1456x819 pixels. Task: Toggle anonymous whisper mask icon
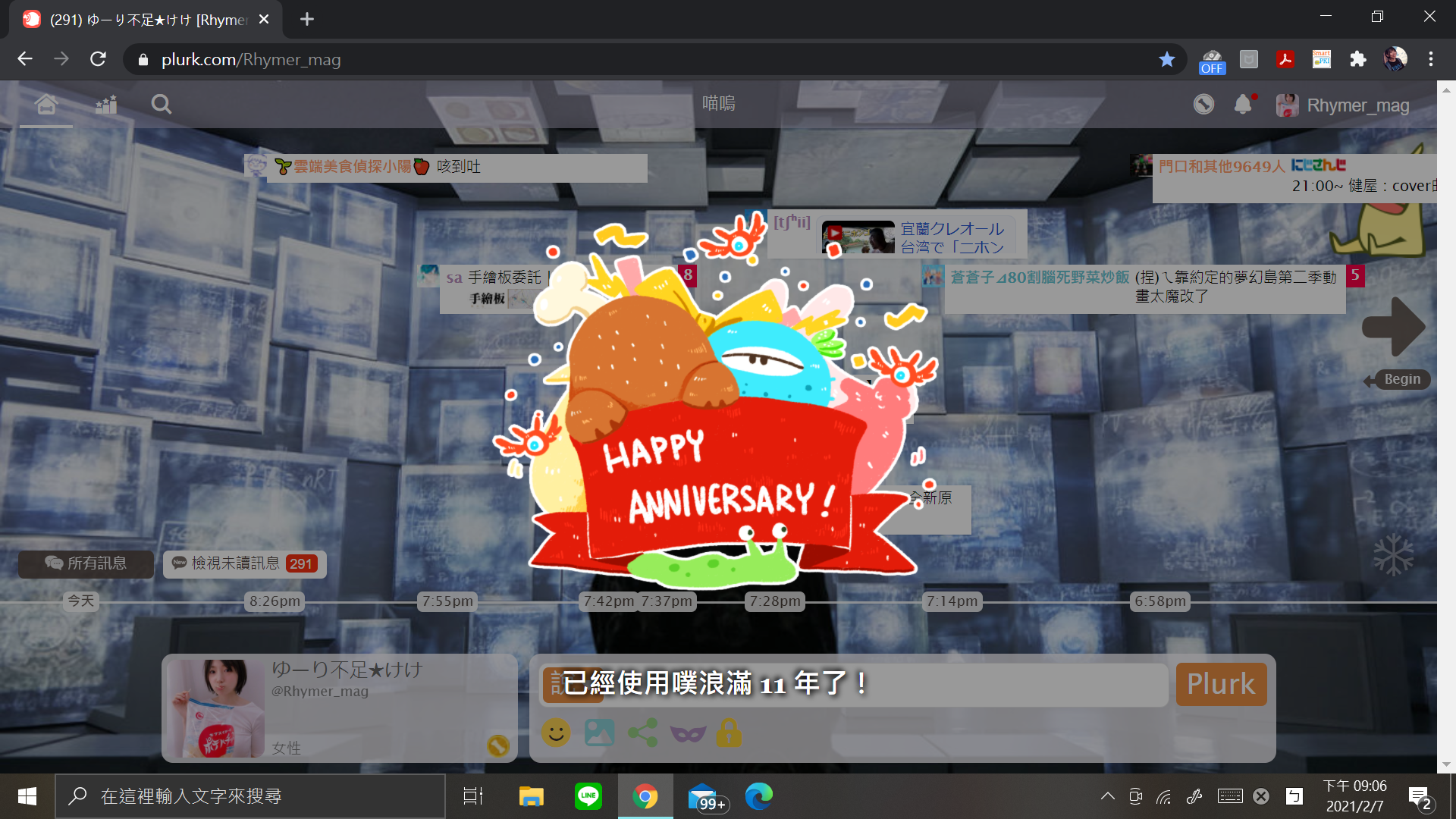tap(688, 733)
